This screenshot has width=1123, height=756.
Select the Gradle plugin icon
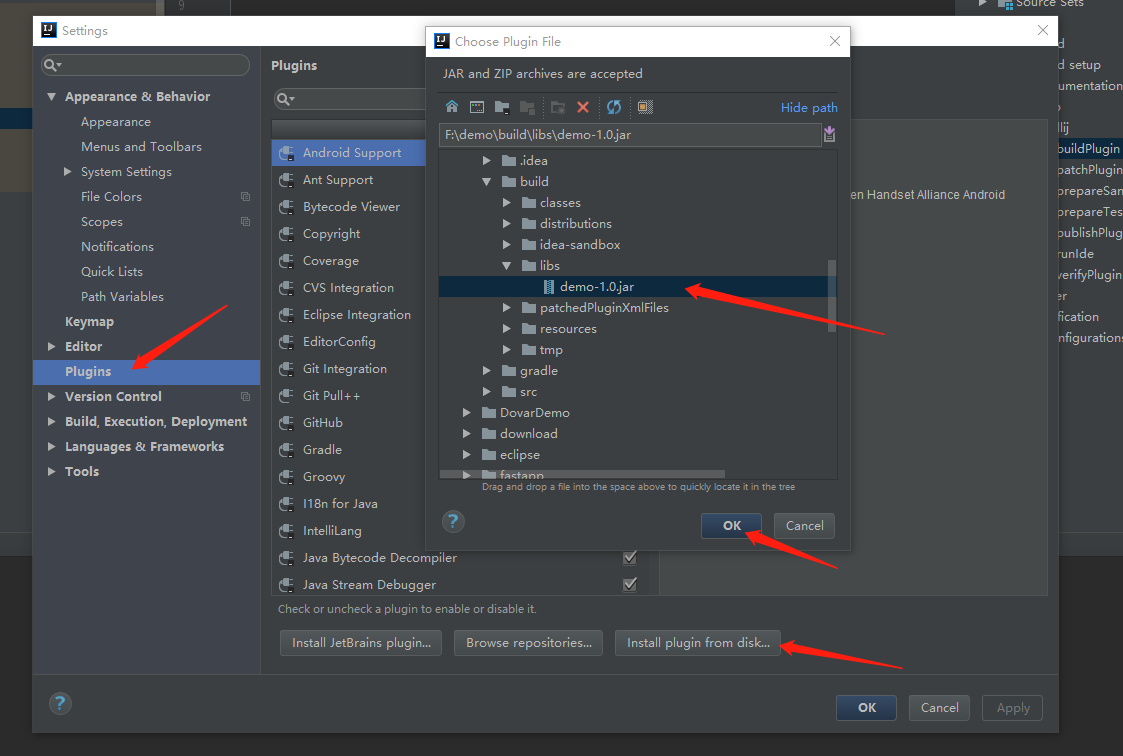286,450
